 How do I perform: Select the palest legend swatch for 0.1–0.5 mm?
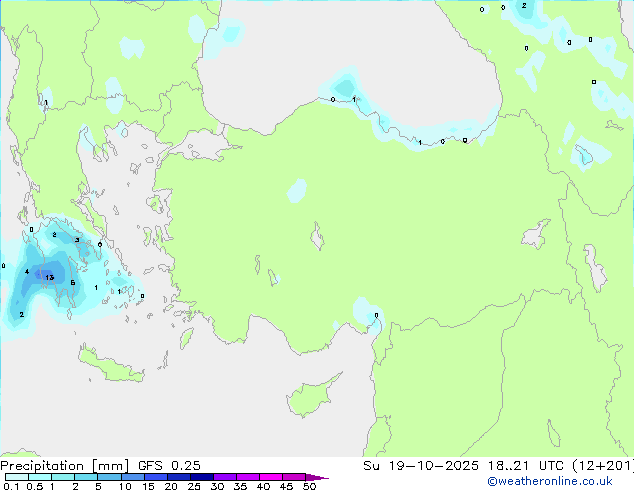pos(17,477)
